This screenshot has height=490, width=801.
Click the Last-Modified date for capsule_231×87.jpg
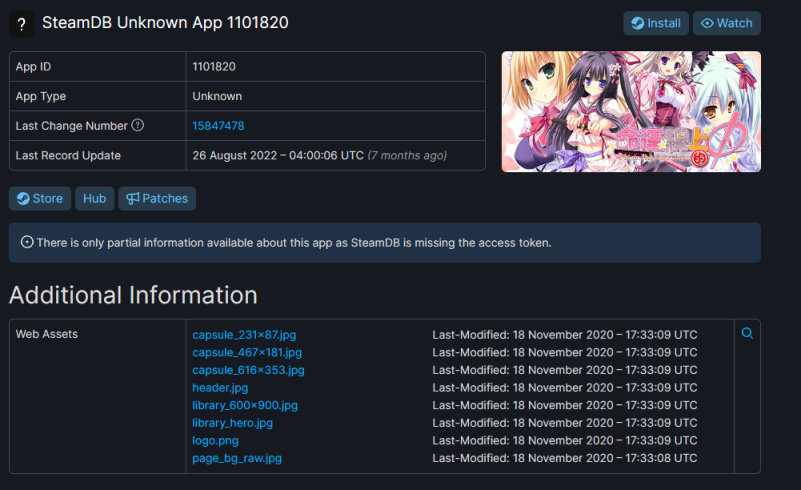tap(565, 335)
